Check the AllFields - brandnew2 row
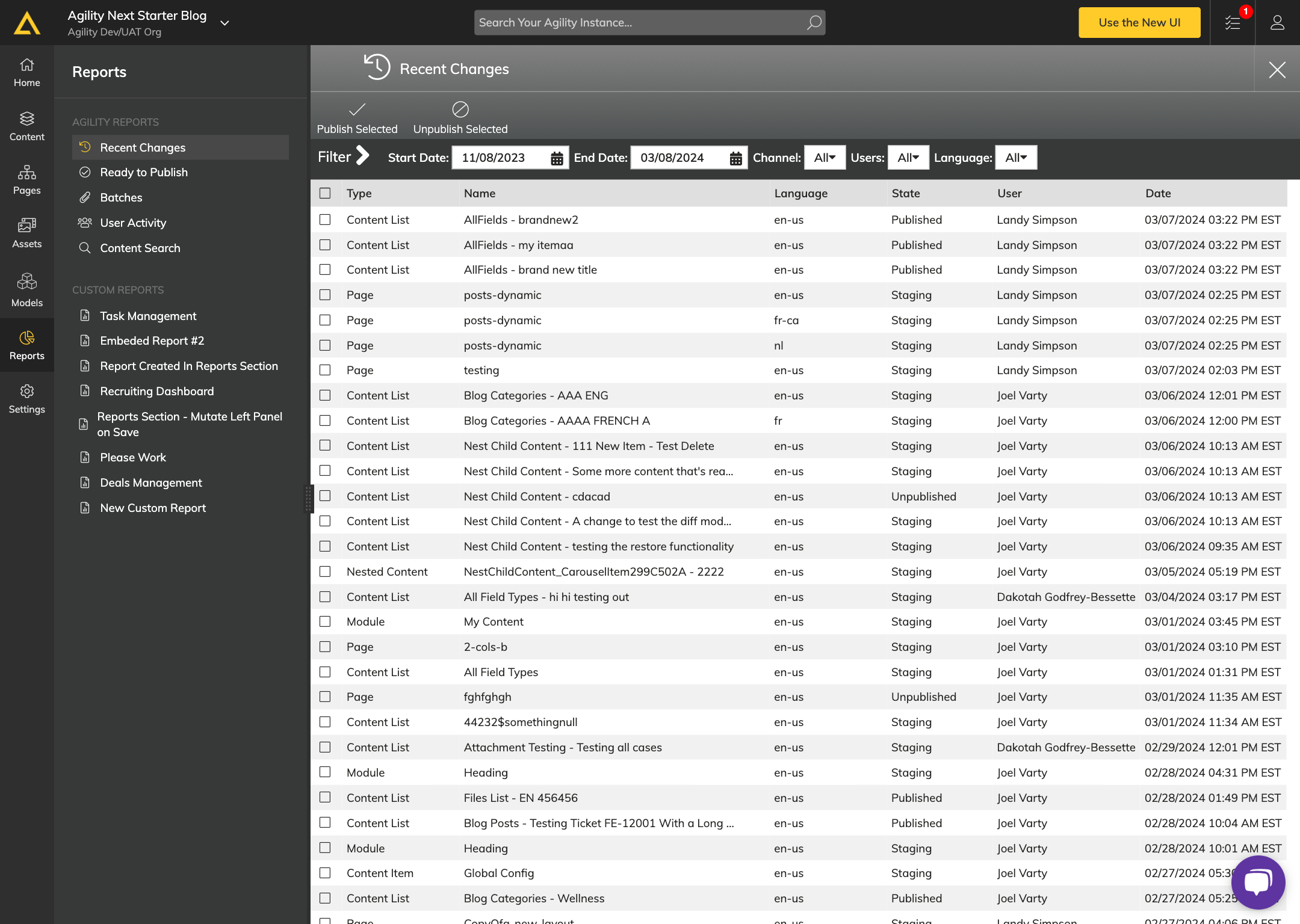 point(325,220)
